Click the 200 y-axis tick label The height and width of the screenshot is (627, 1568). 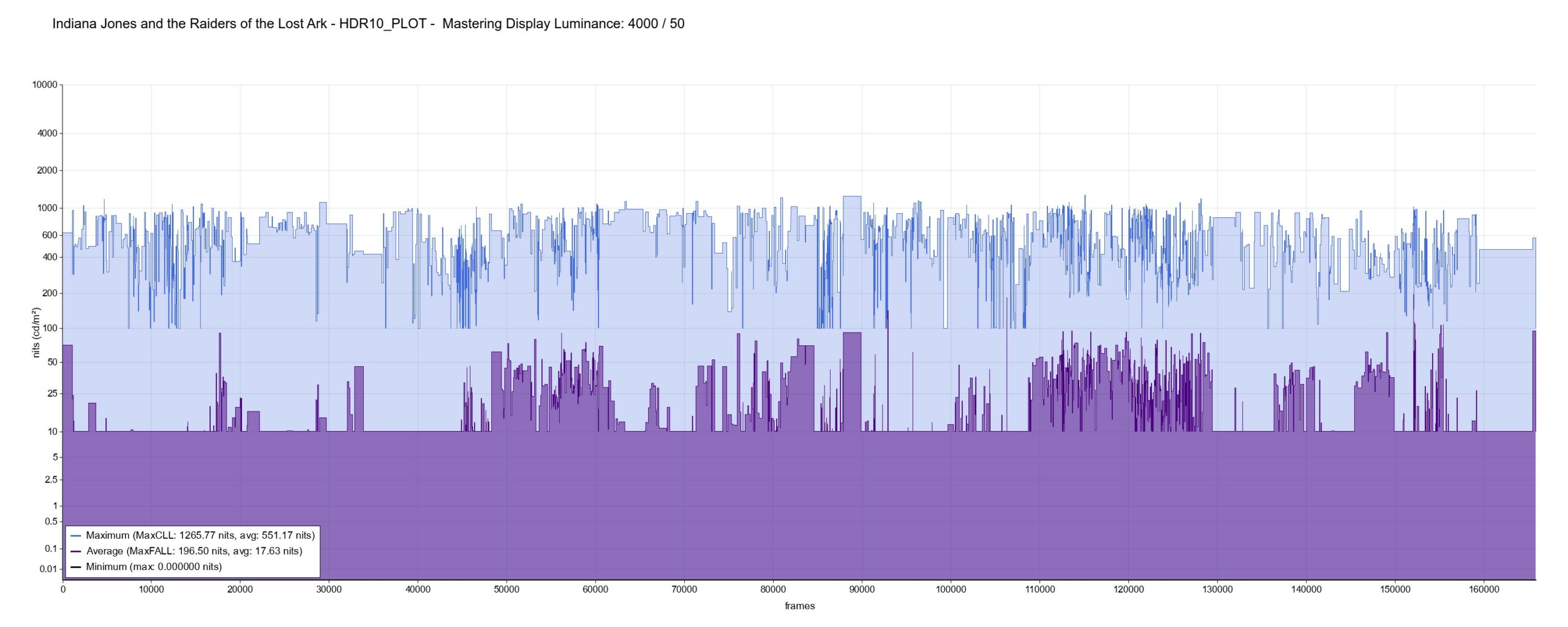tap(50, 293)
